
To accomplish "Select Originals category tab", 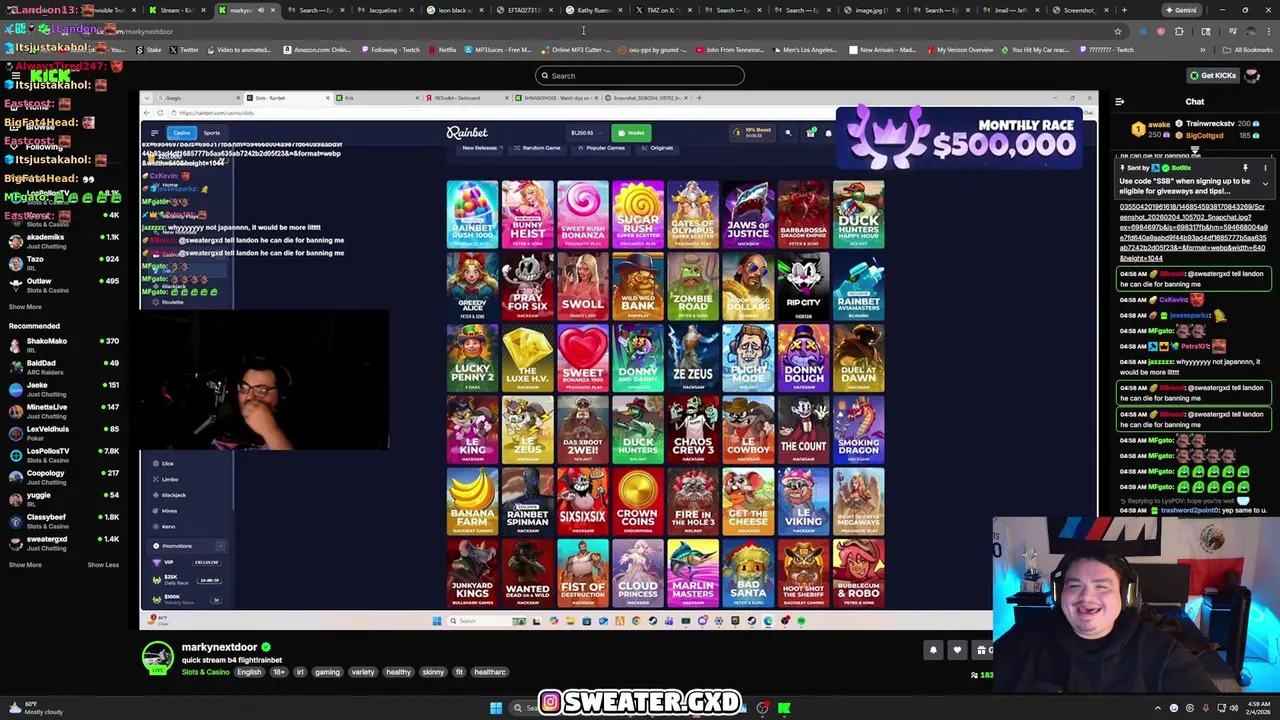I will click(658, 148).
